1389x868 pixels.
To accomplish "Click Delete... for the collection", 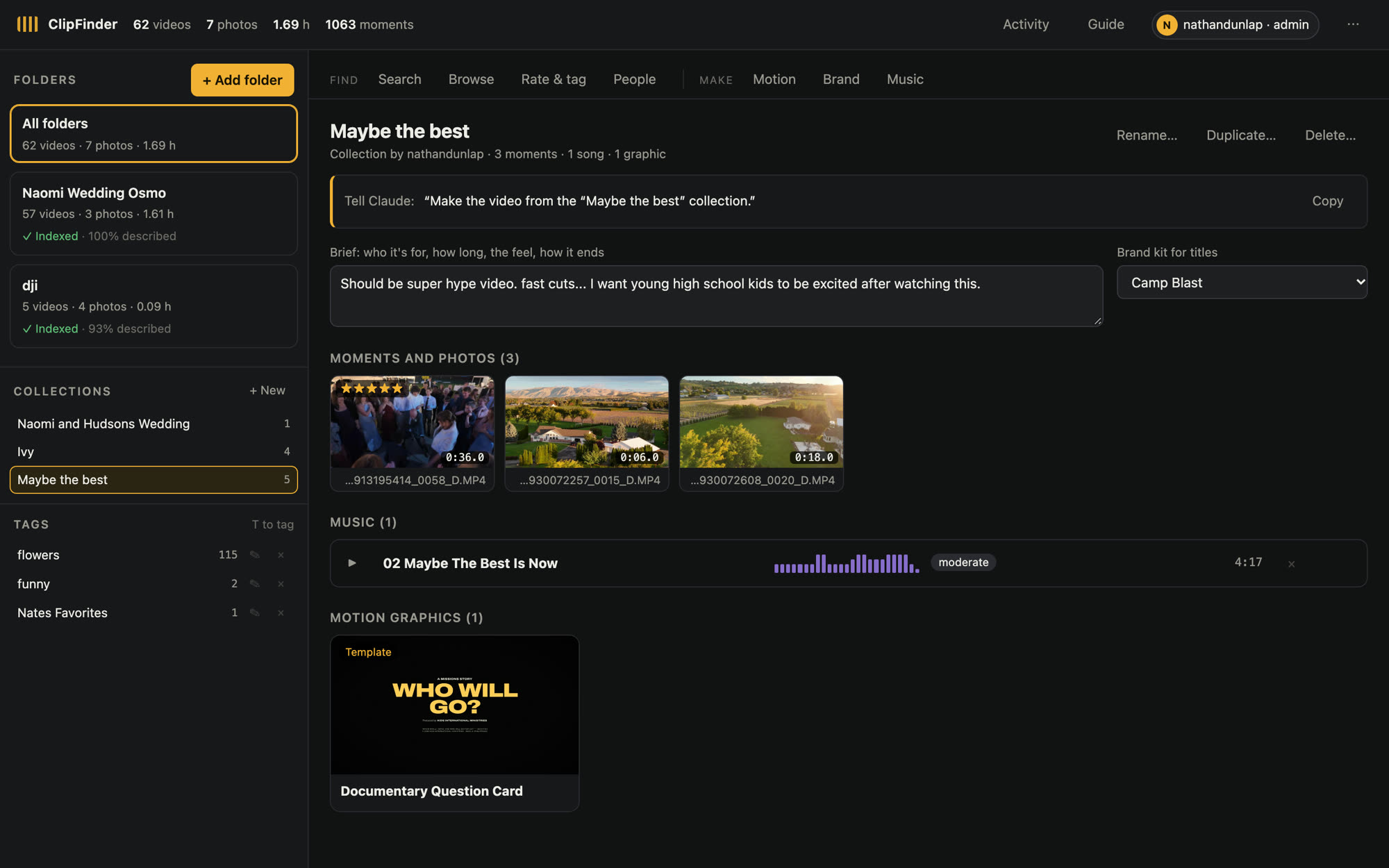I will point(1330,135).
